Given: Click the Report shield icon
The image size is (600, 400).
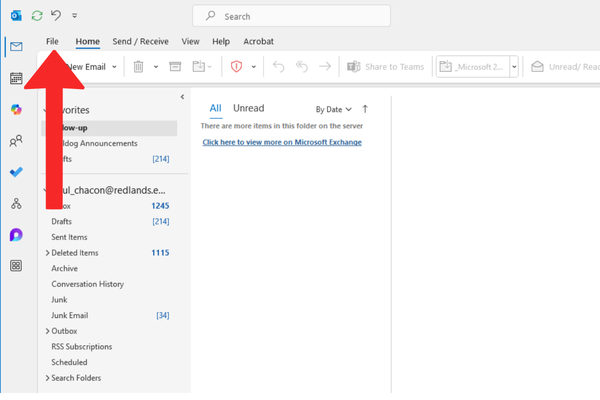Looking at the screenshot, I should (x=237, y=67).
